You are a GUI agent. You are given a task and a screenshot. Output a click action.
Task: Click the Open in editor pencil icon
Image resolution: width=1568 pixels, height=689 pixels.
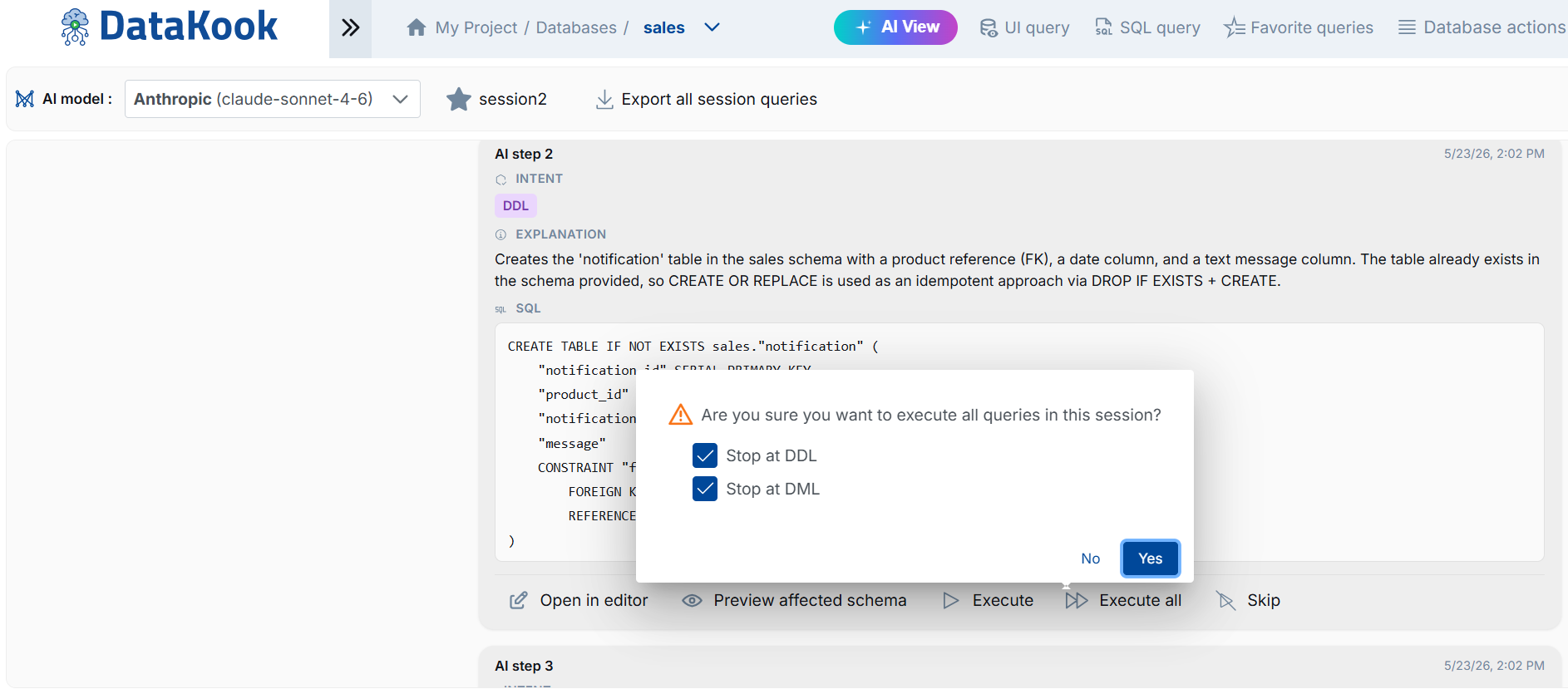[x=518, y=600]
